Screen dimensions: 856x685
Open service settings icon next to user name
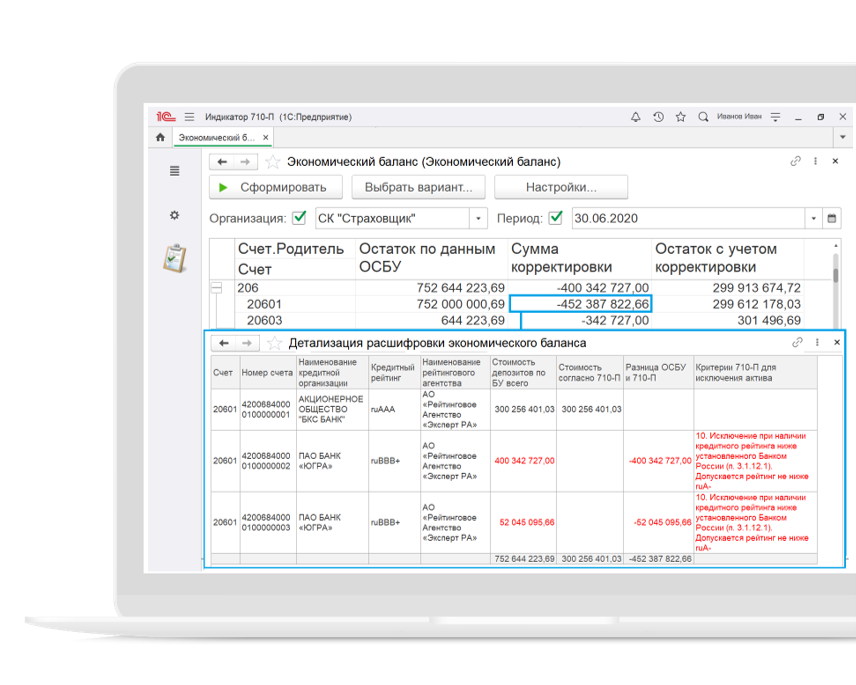click(x=775, y=117)
